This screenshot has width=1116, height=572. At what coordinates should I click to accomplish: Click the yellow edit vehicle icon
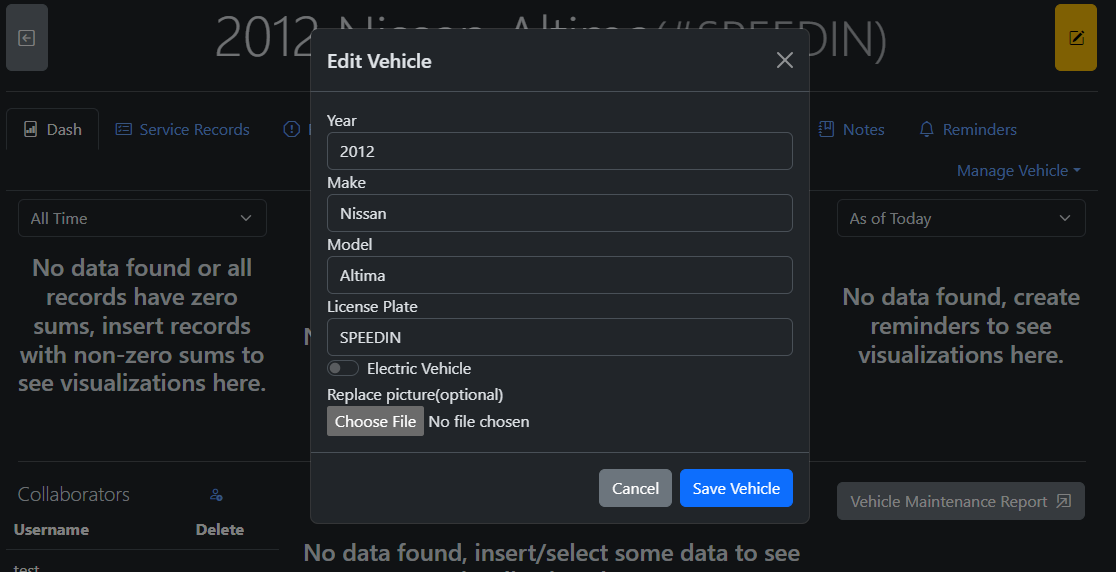tap(1076, 38)
